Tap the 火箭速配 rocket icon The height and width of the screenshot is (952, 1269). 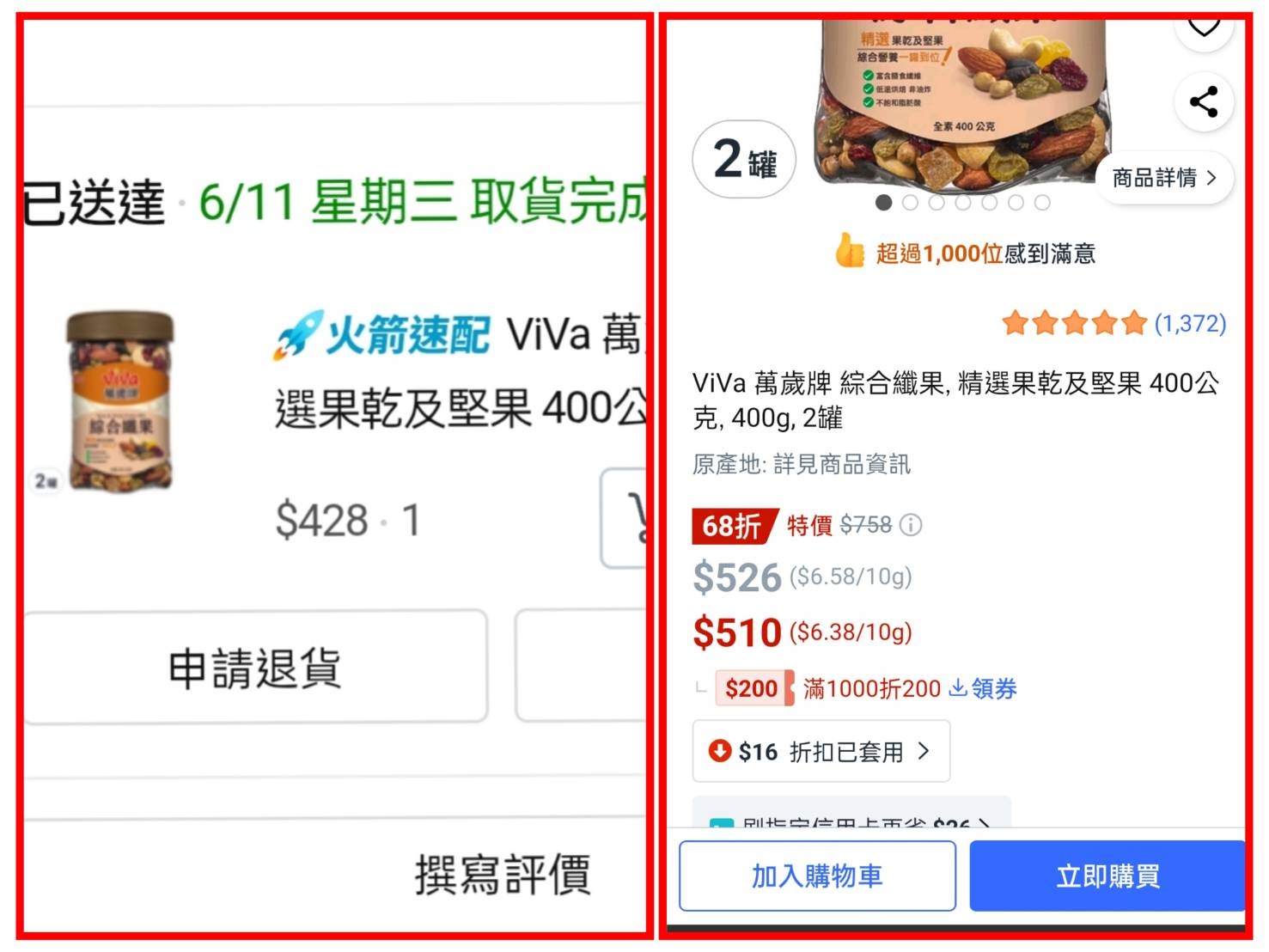pos(298,335)
